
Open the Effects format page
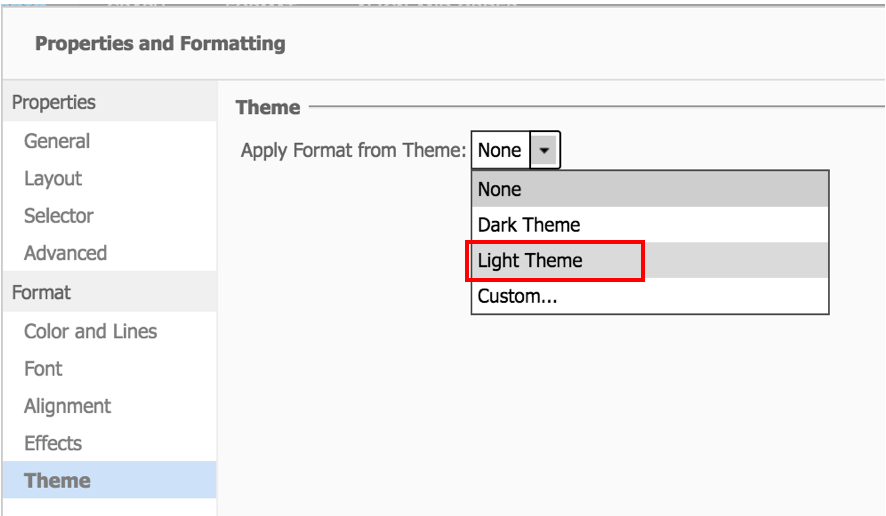[x=53, y=443]
